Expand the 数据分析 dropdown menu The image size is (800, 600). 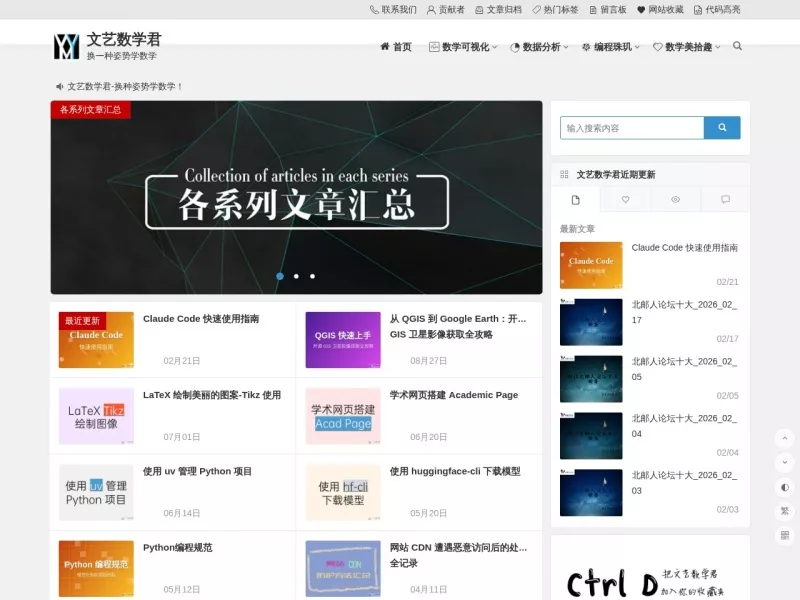539,47
